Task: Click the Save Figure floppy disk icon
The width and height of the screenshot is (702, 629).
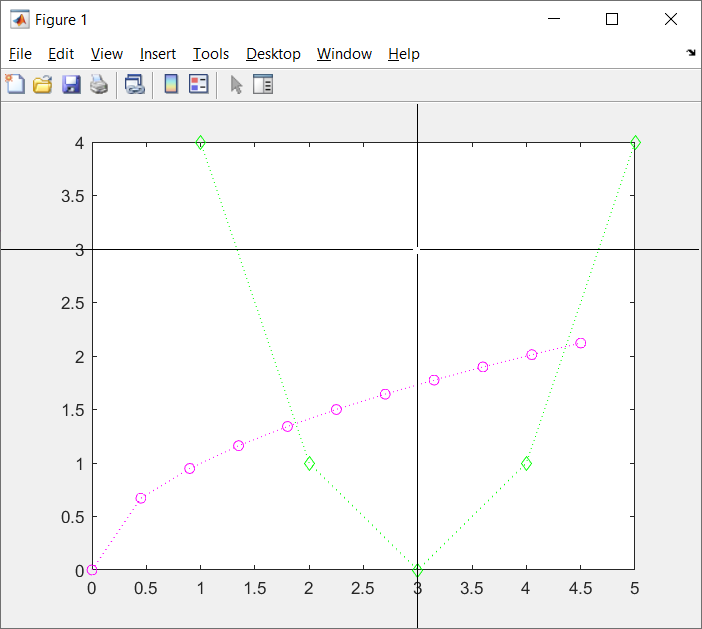Action: tap(71, 84)
